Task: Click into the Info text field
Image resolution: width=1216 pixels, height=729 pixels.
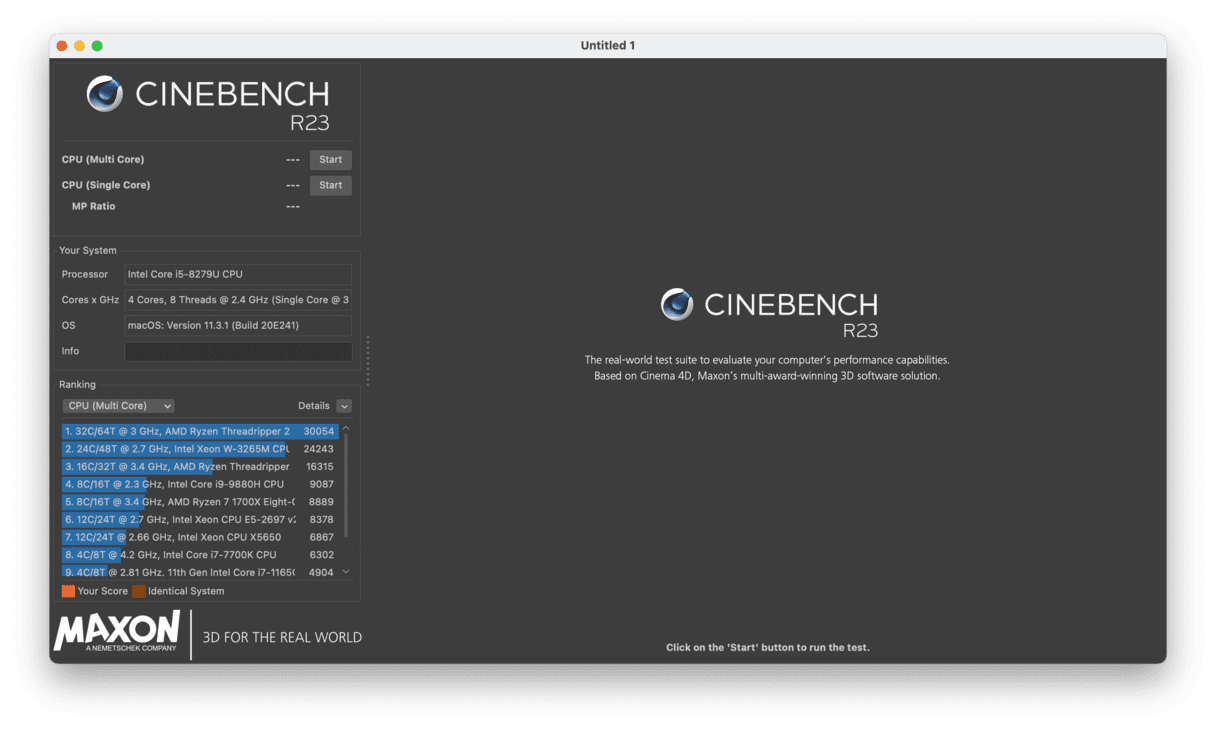Action: coord(238,351)
